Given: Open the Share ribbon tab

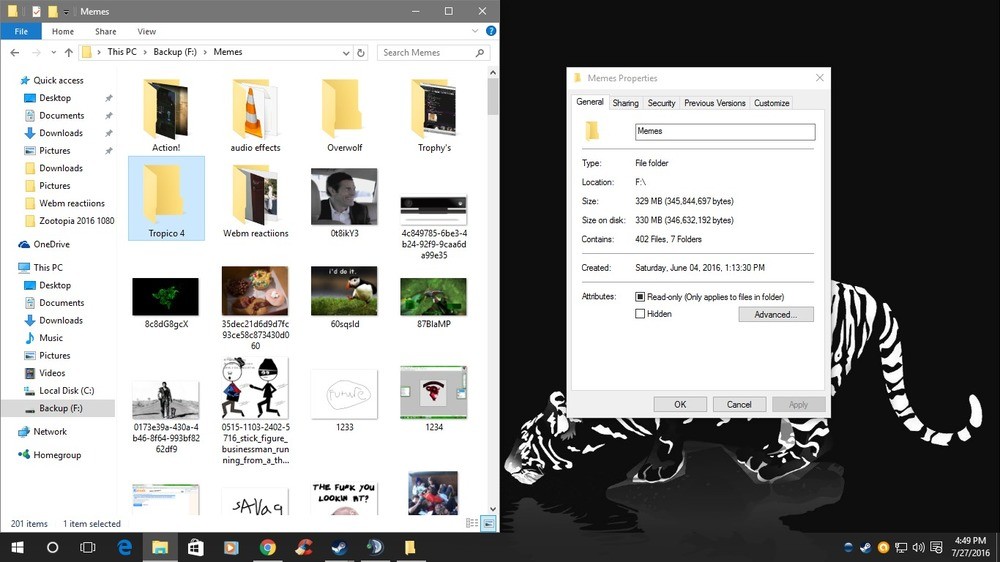Looking at the screenshot, I should click(105, 31).
